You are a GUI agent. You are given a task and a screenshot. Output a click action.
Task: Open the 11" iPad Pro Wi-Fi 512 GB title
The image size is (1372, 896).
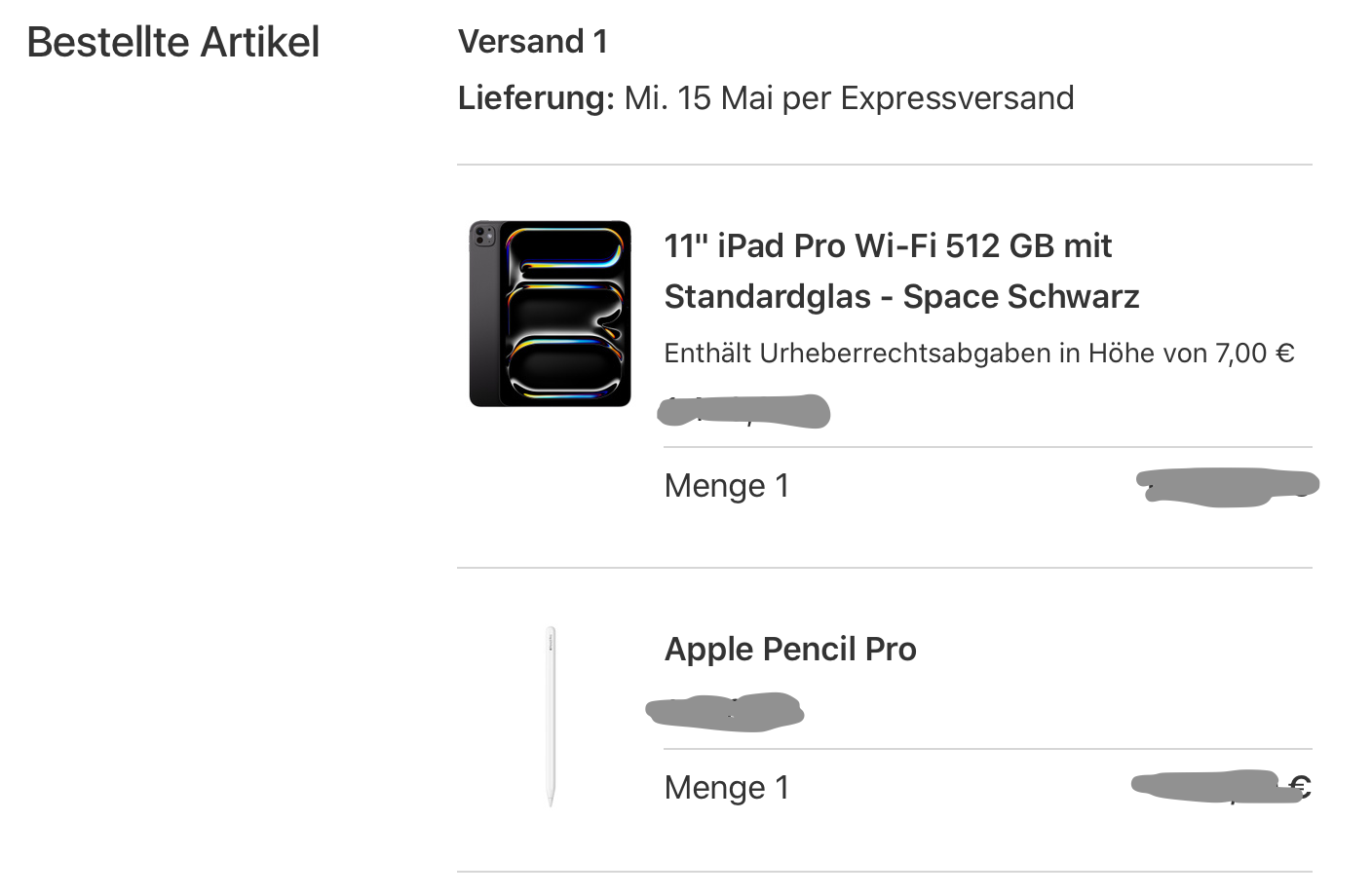[887, 246]
